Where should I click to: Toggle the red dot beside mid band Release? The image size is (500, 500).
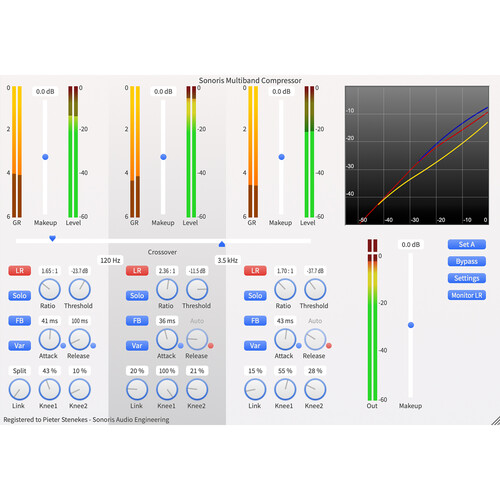[211, 346]
